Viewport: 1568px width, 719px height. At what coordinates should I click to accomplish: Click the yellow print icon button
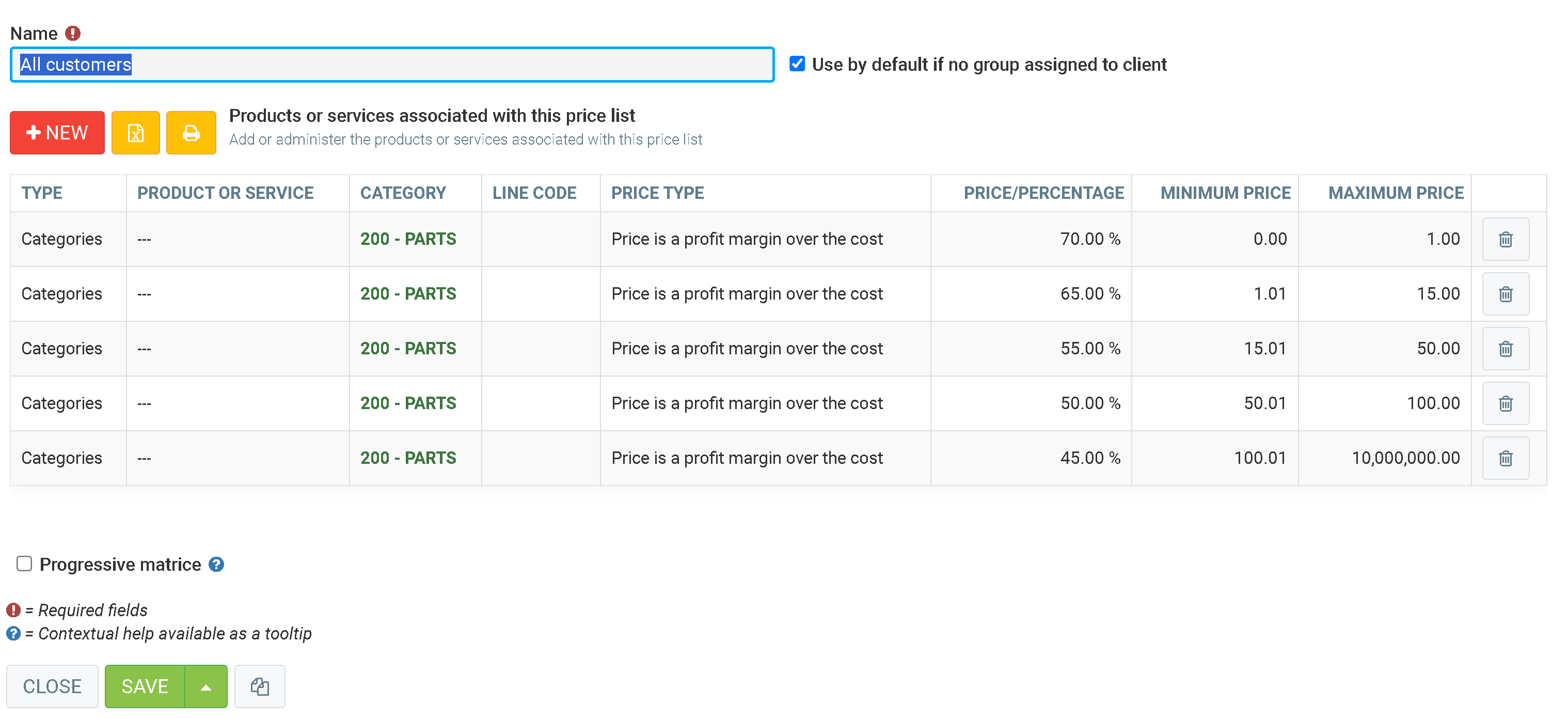click(x=191, y=133)
